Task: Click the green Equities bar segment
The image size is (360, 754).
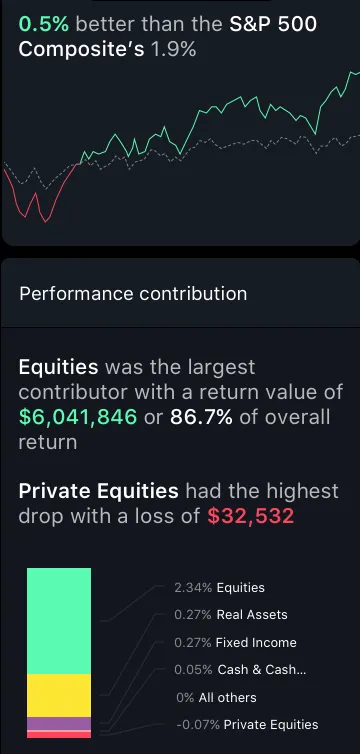Action: click(x=59, y=620)
